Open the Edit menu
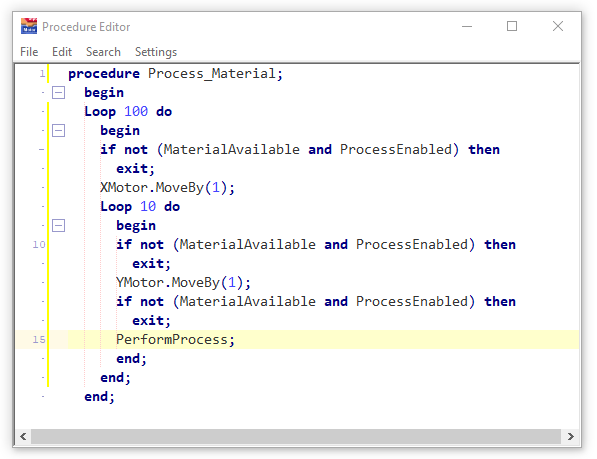The image size is (597, 459). 62,52
